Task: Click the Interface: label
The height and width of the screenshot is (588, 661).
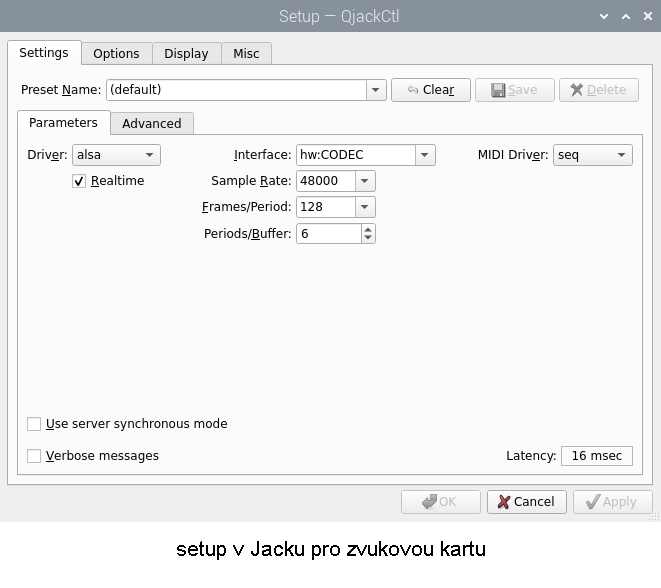Action: click(263, 155)
